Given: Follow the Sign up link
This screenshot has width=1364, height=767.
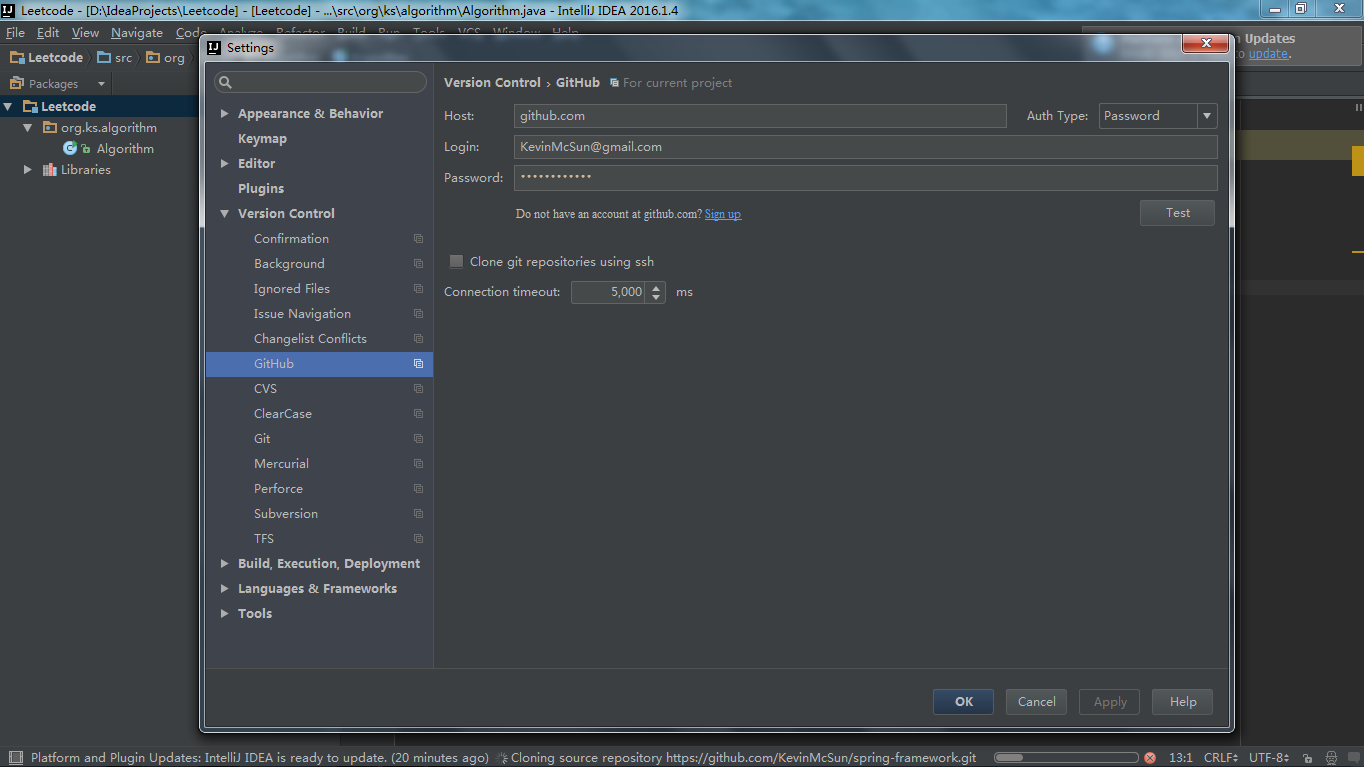Looking at the screenshot, I should point(723,214).
